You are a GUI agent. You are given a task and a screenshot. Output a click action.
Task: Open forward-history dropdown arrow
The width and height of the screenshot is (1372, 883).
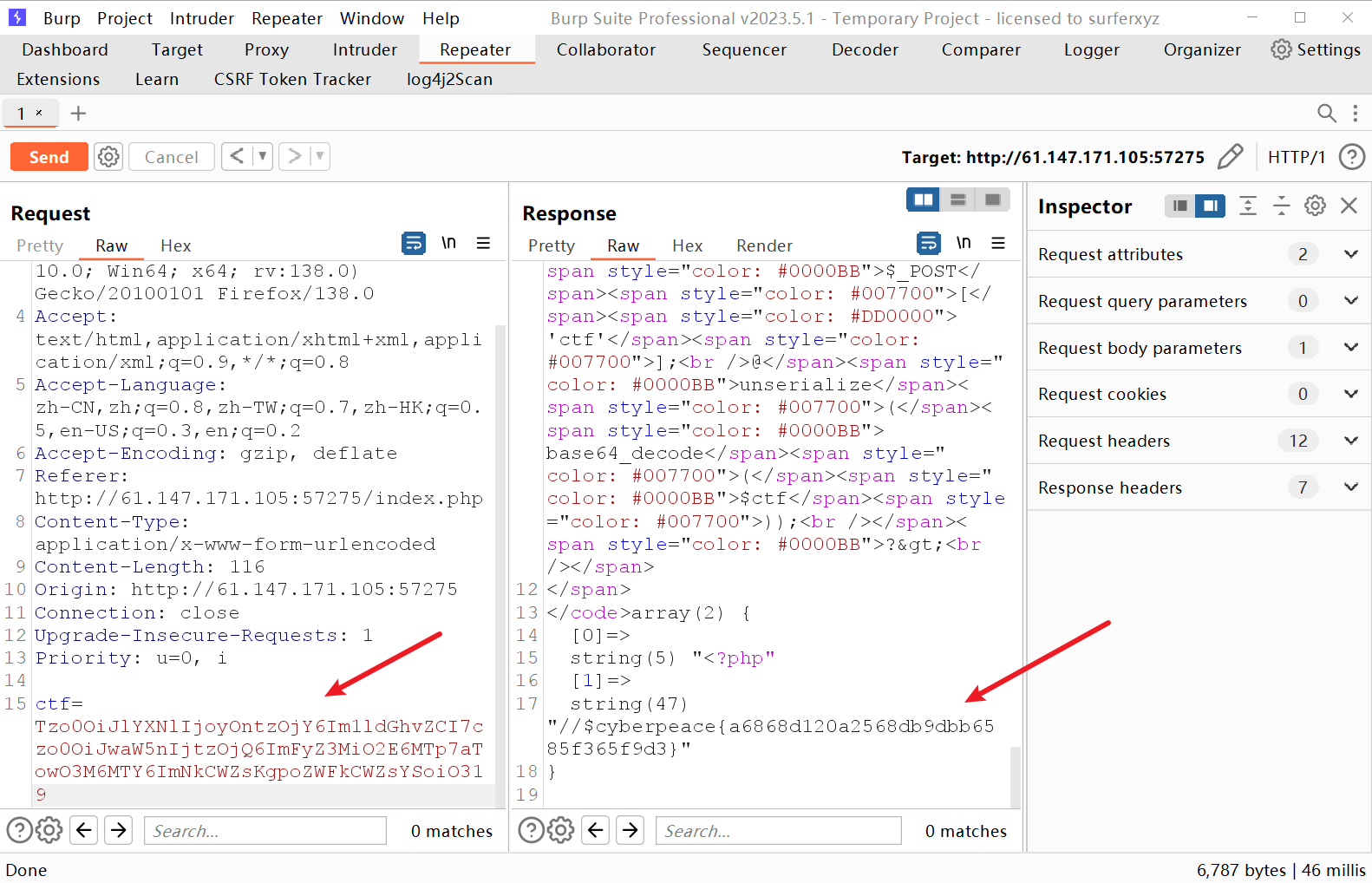pyautogui.click(x=320, y=156)
